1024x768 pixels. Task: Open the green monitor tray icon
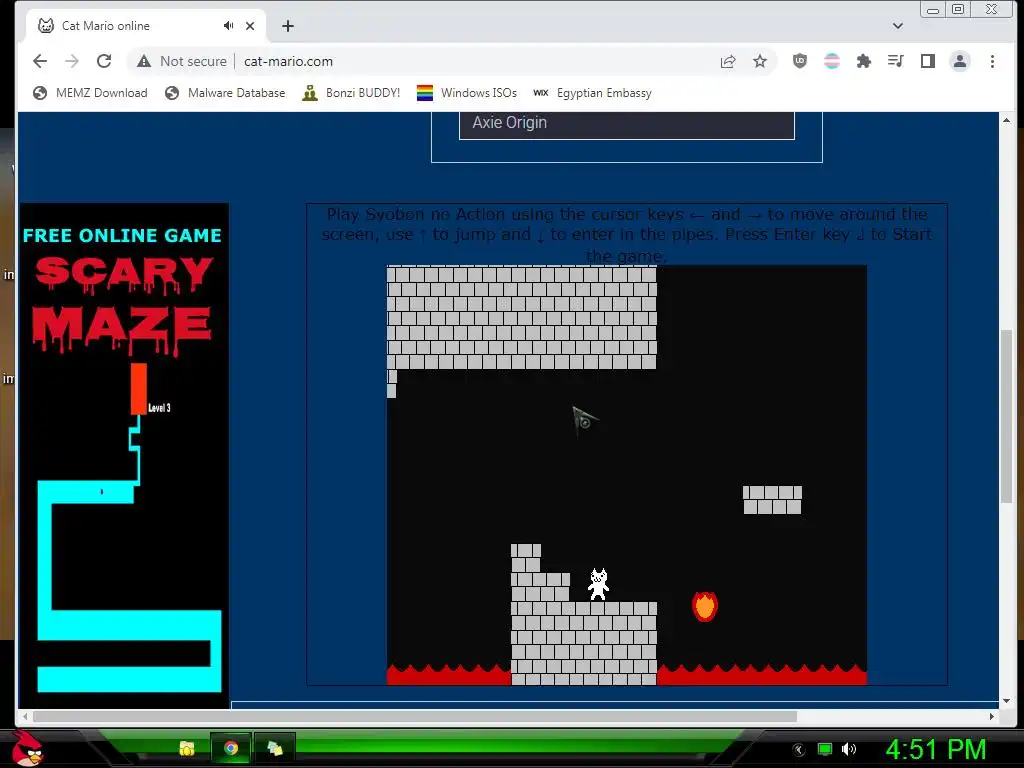[x=825, y=749]
